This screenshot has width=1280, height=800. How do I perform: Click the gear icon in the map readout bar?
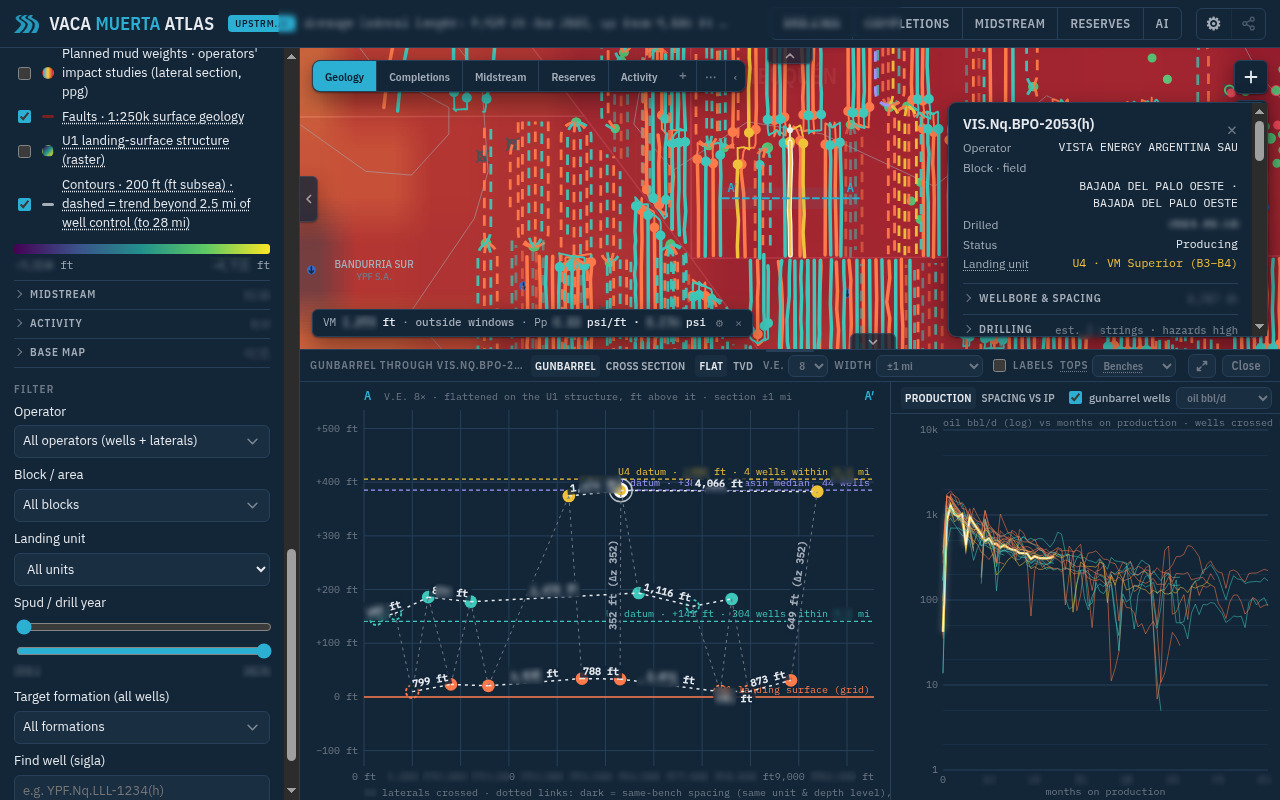pos(719,323)
